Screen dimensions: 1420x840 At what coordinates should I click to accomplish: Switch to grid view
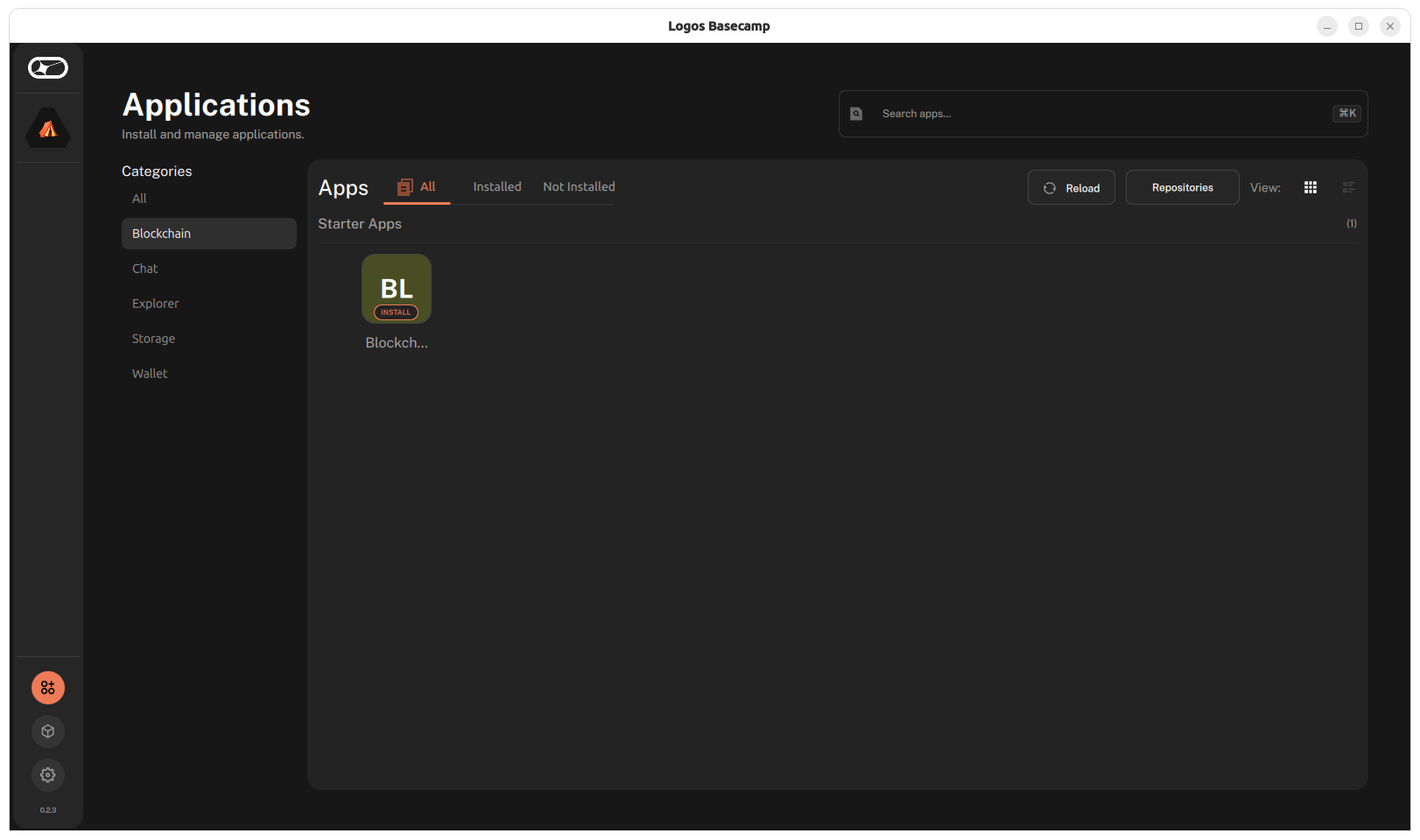pos(1311,187)
